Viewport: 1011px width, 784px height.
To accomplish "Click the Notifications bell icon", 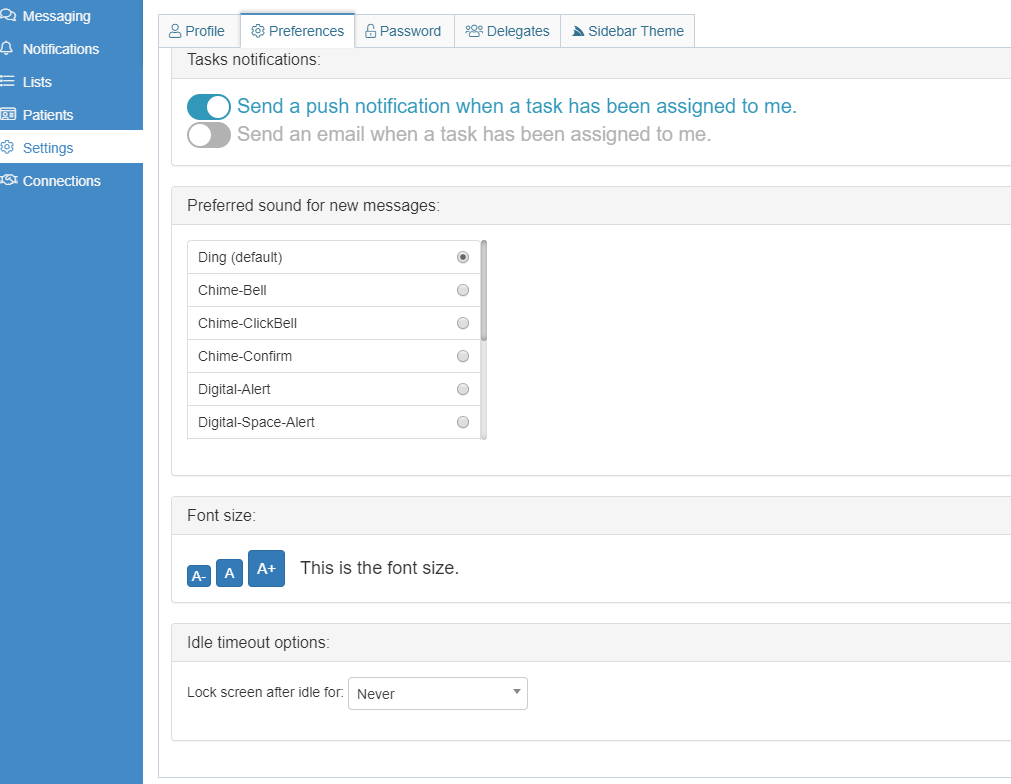I will (x=8, y=49).
